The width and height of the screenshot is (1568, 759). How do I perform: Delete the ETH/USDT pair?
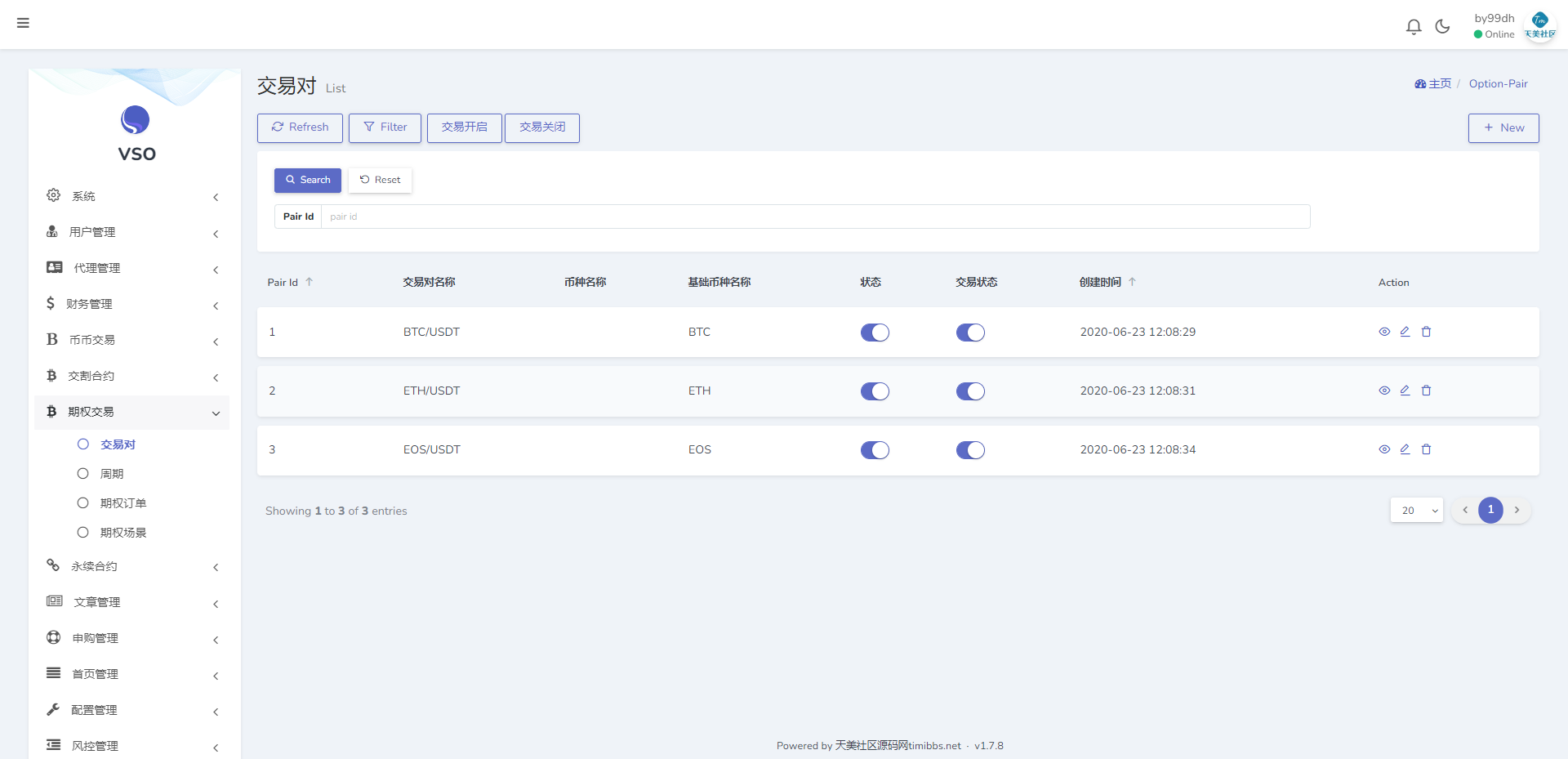(x=1426, y=391)
